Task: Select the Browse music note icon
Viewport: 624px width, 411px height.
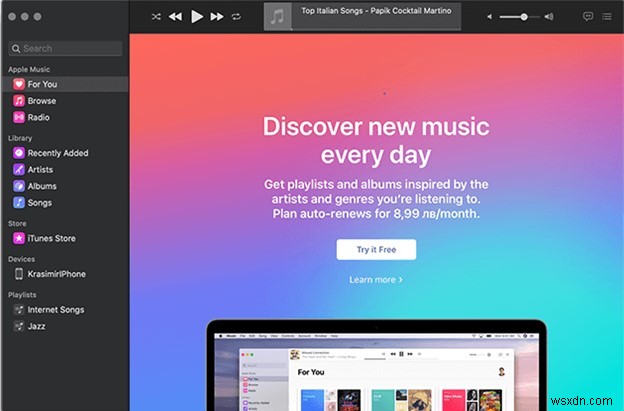Action: tap(19, 101)
